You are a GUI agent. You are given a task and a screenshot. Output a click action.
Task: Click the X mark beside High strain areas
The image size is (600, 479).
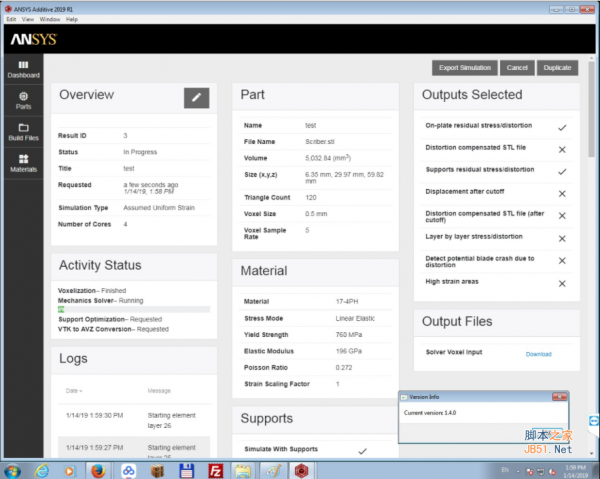[562, 283]
